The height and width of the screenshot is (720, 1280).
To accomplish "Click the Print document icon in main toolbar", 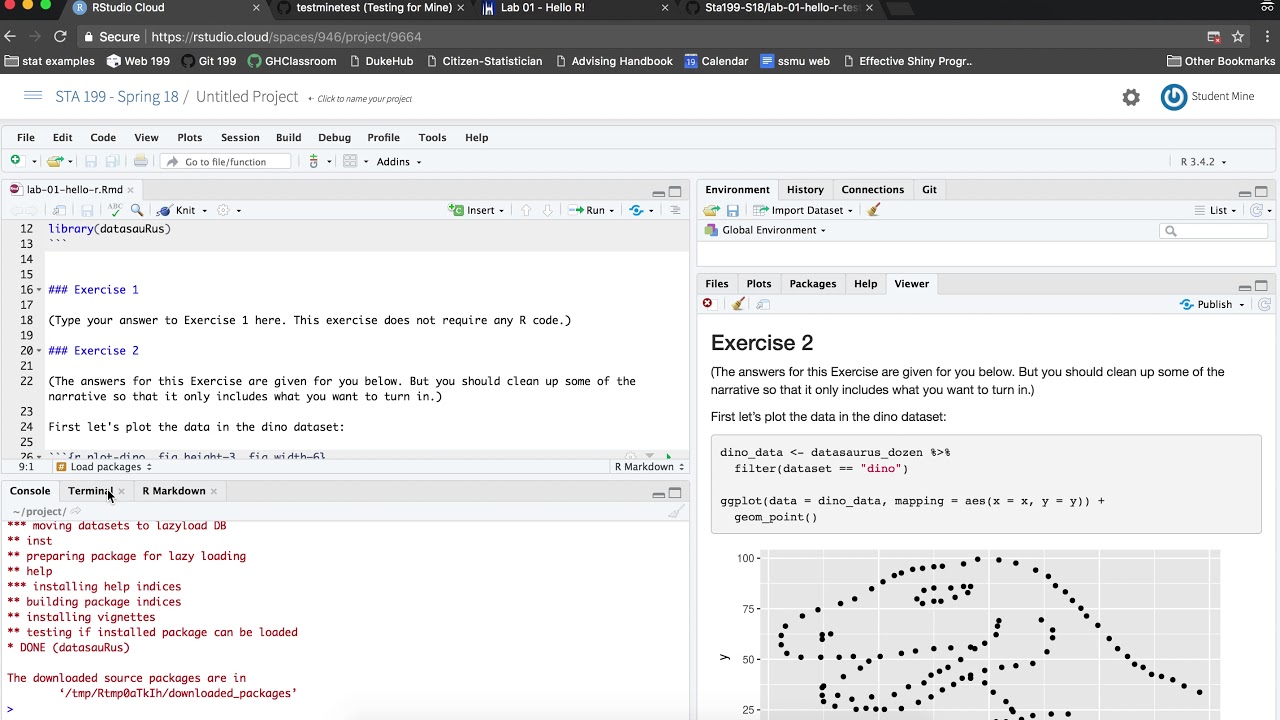I will (141, 161).
